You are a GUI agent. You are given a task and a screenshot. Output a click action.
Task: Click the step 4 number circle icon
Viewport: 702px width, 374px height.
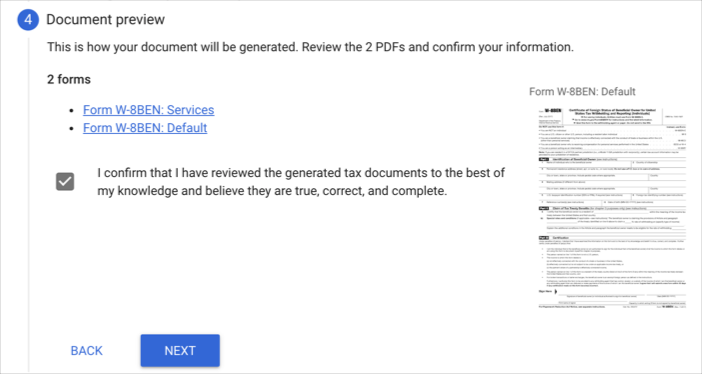point(28,20)
